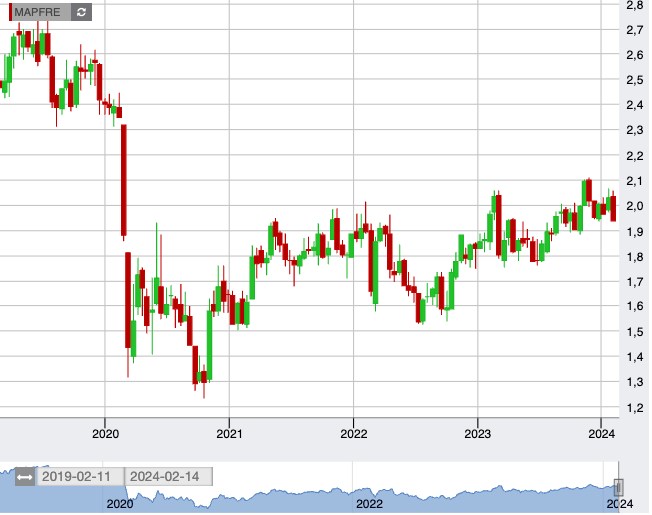Image resolution: width=652 pixels, height=515 pixels.
Task: Click the 2,5 price axis label
Action: click(635, 81)
